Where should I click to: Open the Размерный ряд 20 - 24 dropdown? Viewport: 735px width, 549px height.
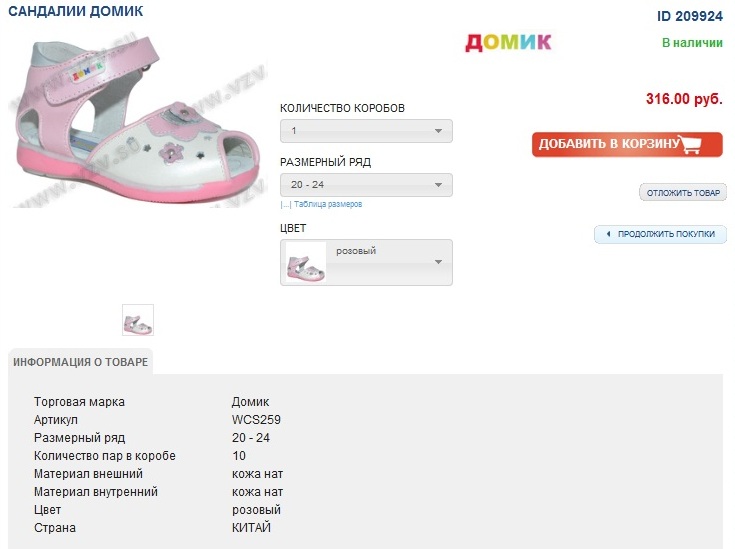366,185
